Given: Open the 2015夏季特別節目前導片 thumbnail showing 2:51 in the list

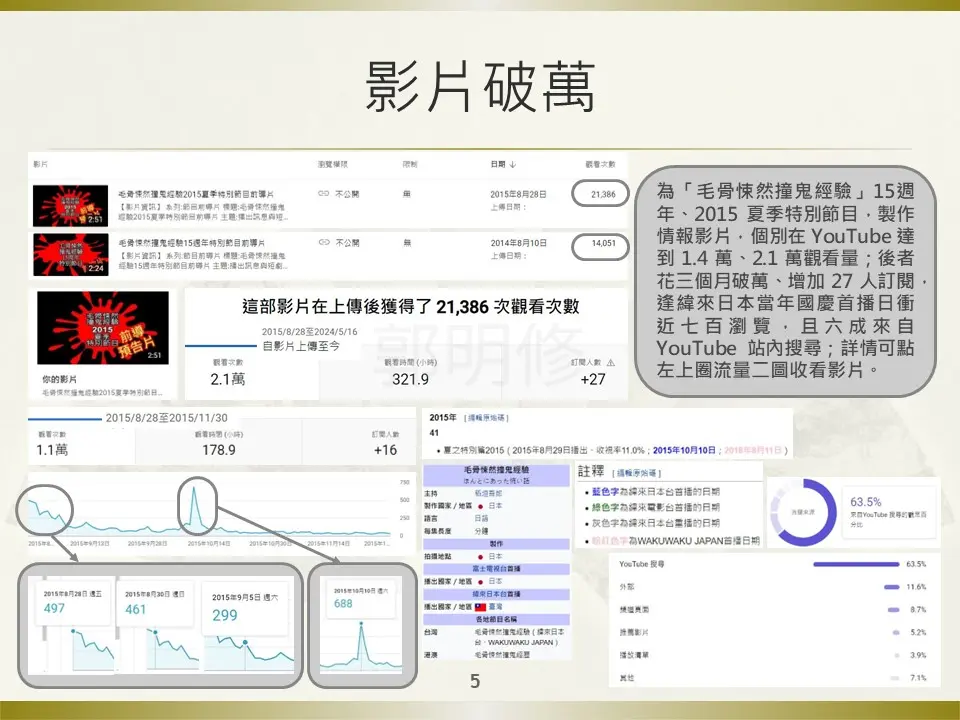Looking at the screenshot, I should (x=70, y=206).
